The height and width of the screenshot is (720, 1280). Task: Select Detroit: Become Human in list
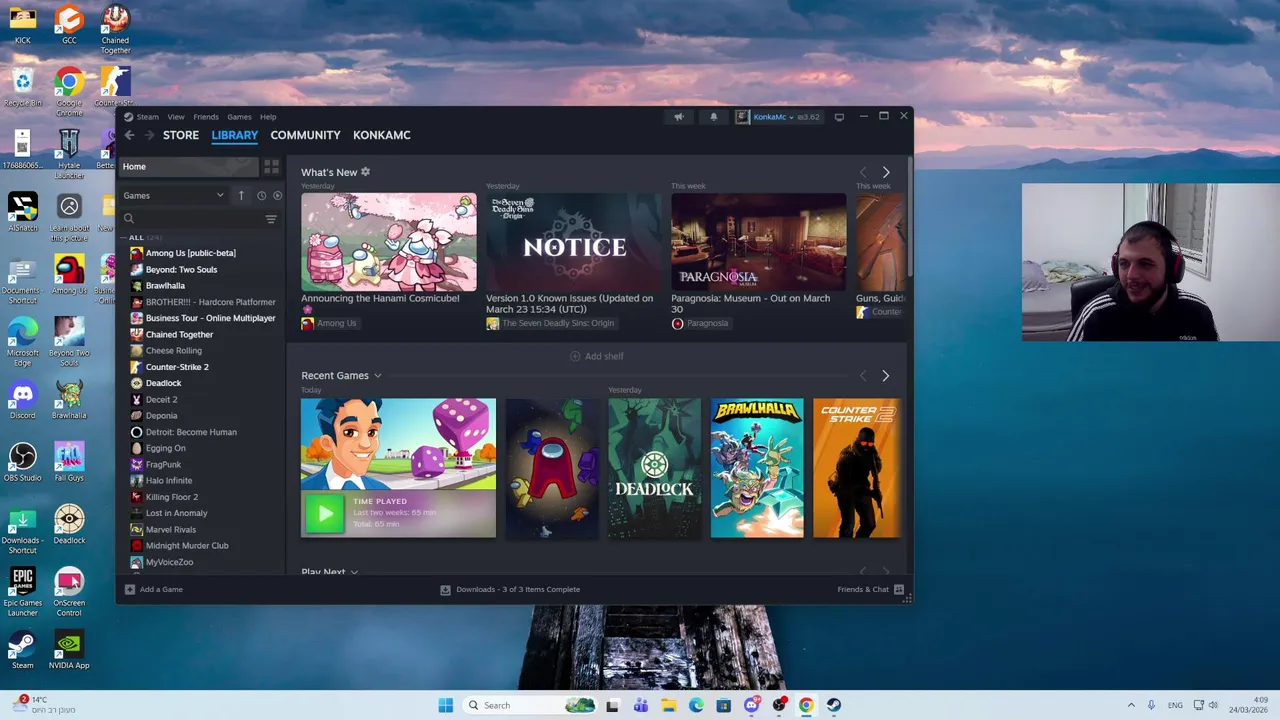(x=191, y=432)
